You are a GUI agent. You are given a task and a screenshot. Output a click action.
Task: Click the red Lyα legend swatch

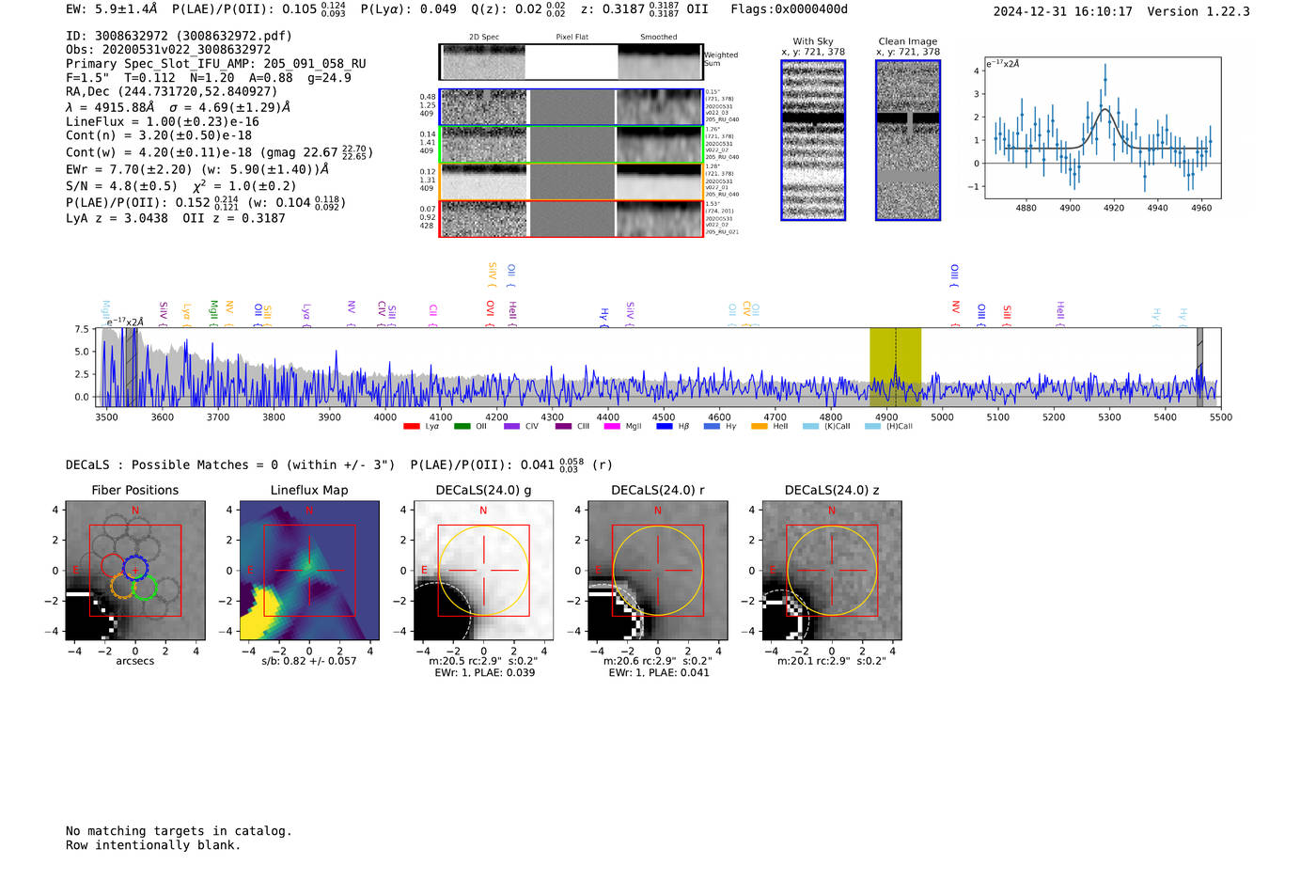click(411, 427)
